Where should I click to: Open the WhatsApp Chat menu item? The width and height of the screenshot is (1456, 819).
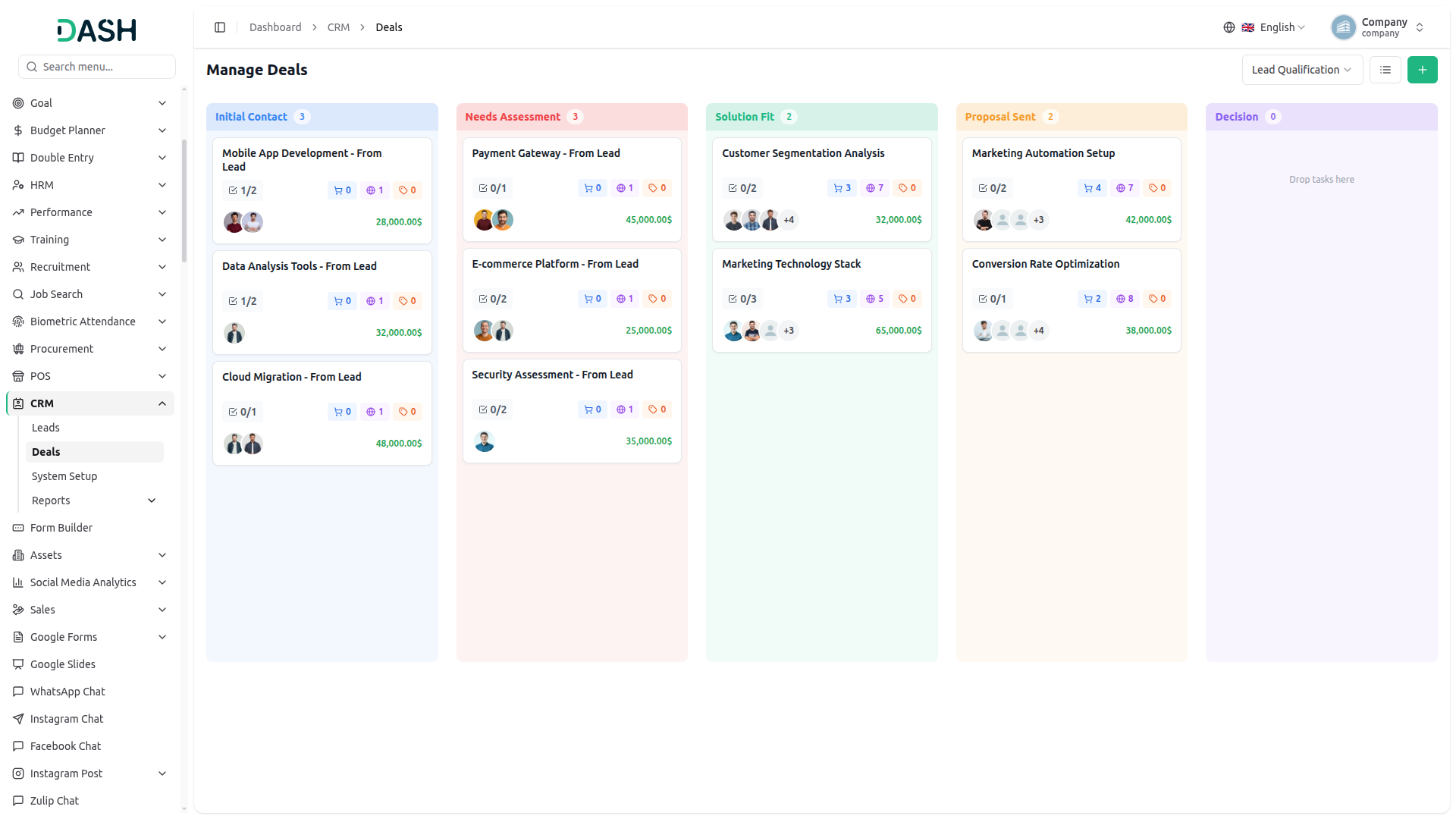(x=90, y=692)
